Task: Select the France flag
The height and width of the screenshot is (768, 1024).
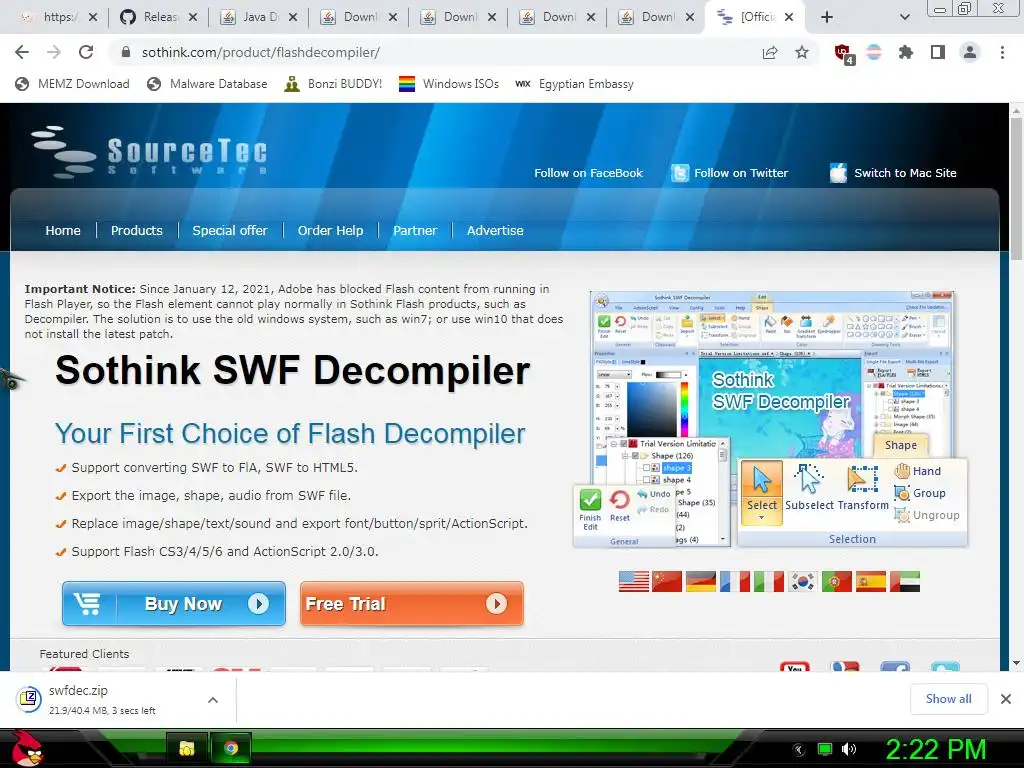Action: click(735, 581)
